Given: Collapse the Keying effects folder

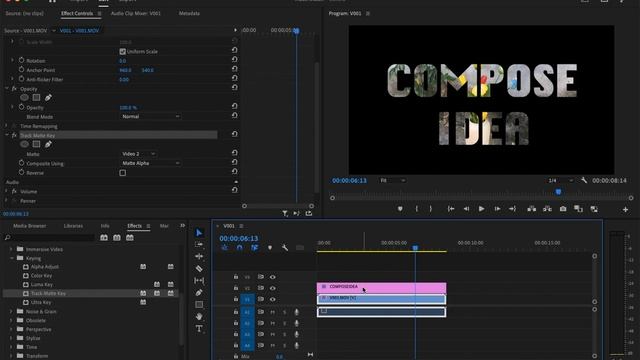Looking at the screenshot, I should pyautogui.click(x=12, y=258).
